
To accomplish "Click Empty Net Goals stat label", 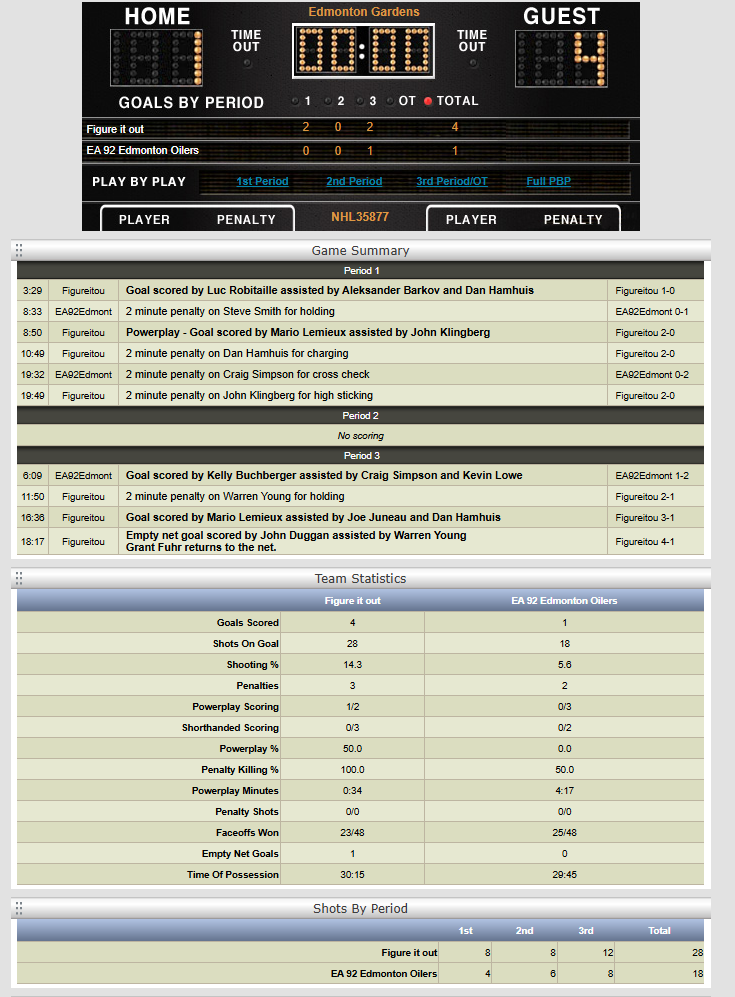I will 240,854.
